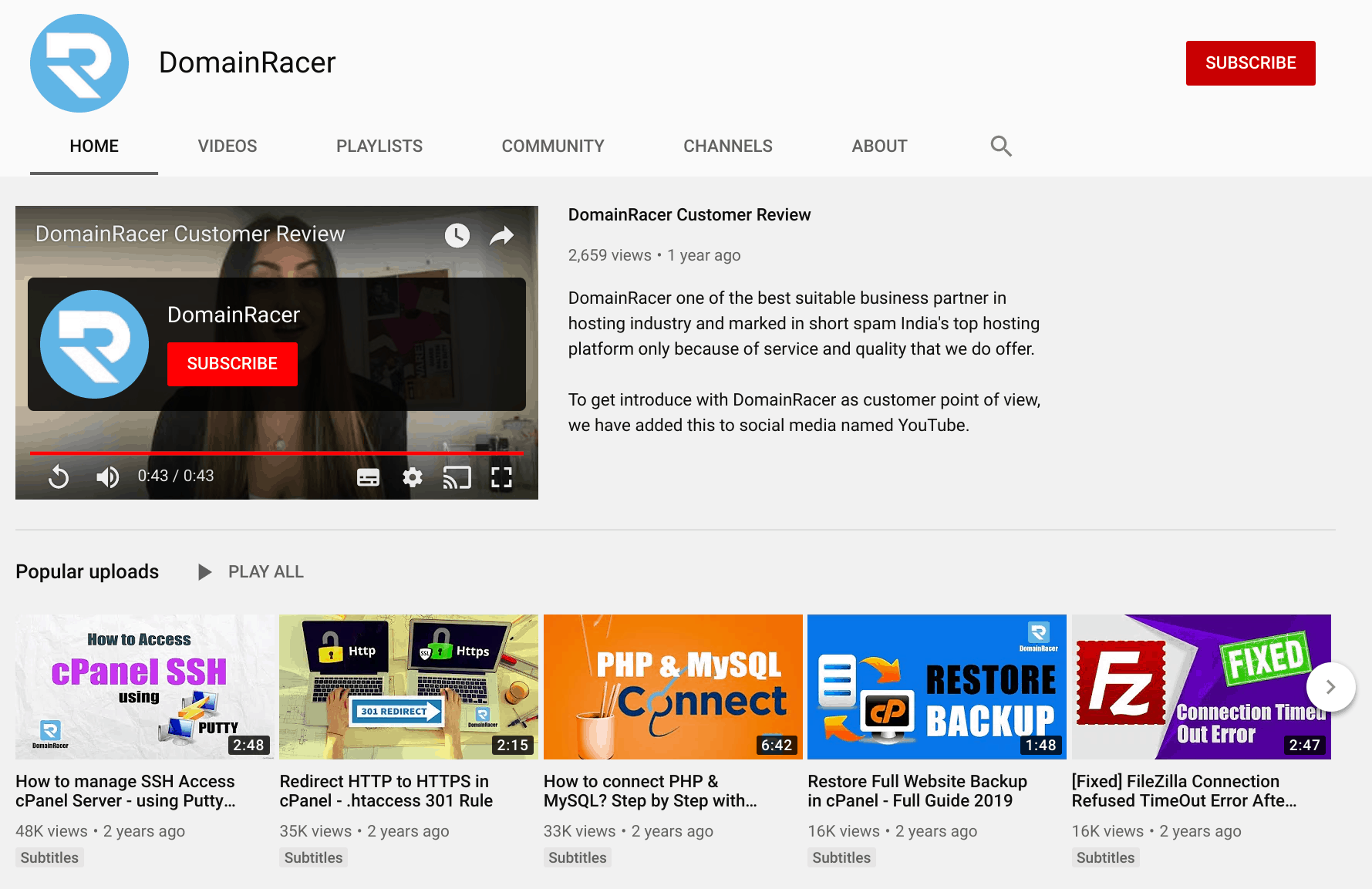The height and width of the screenshot is (889, 1372).
Task: Click the 0:43 / 0:43 time display
Action: tap(176, 476)
